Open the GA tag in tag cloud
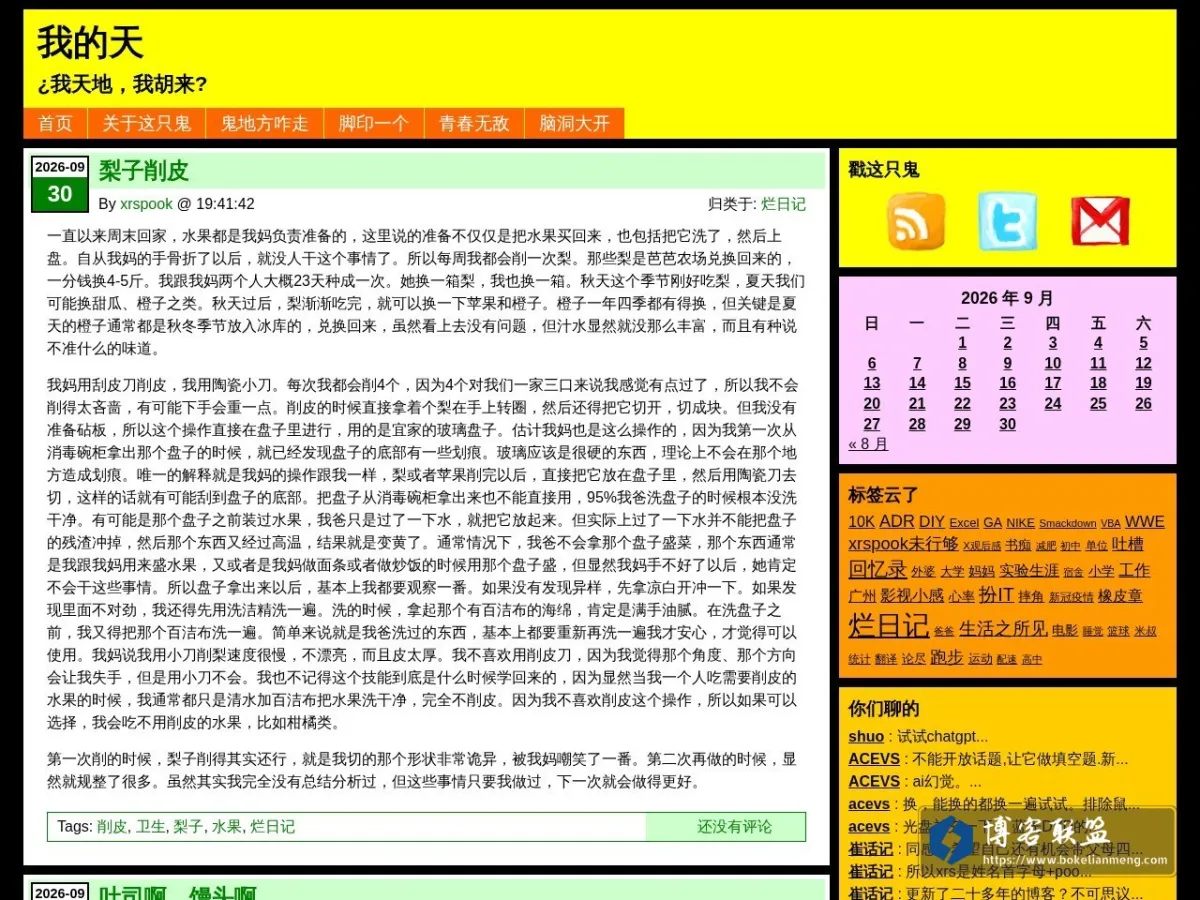Screen dimensions: 1200x900 993,523
